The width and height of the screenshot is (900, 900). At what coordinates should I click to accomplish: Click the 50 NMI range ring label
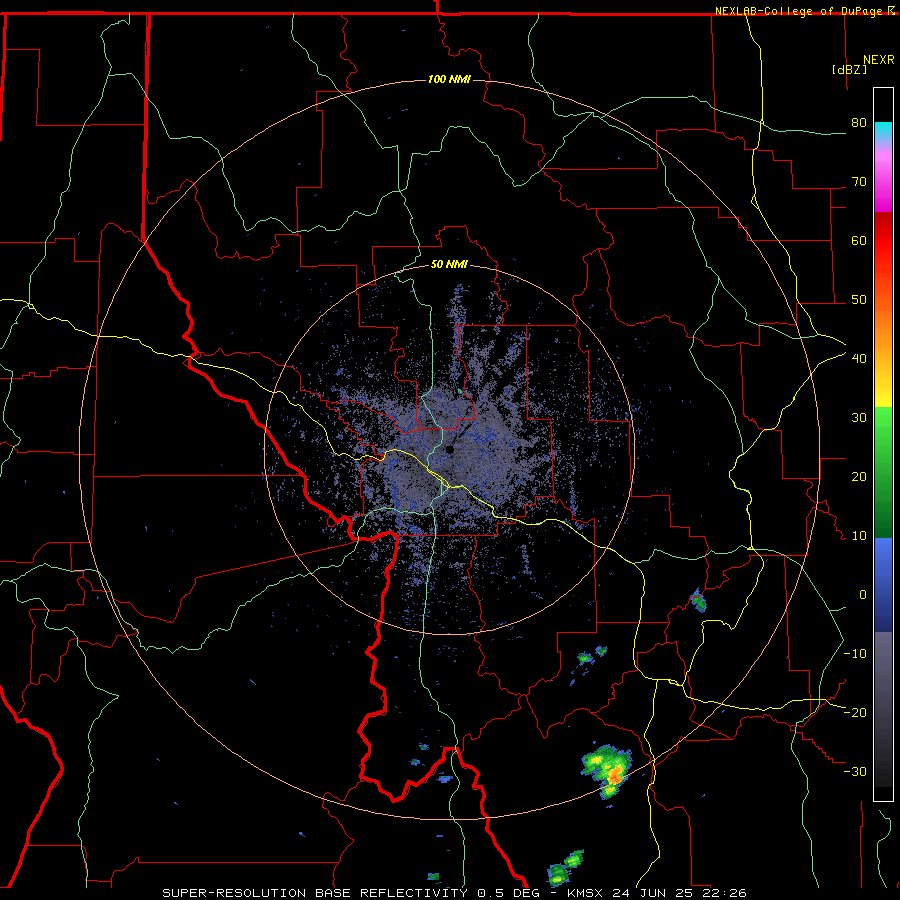point(449,265)
